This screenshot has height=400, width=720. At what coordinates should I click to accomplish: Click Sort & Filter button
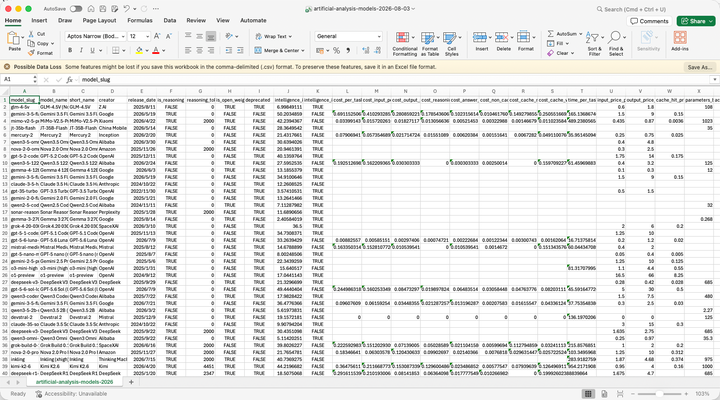594,43
